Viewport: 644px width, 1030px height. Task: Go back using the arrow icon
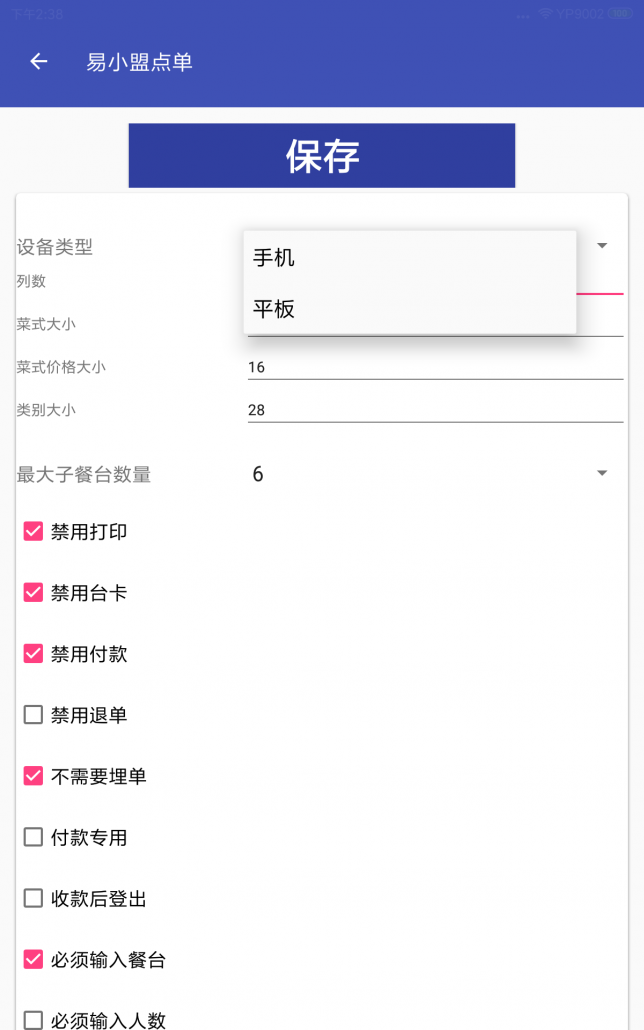[x=39, y=62]
